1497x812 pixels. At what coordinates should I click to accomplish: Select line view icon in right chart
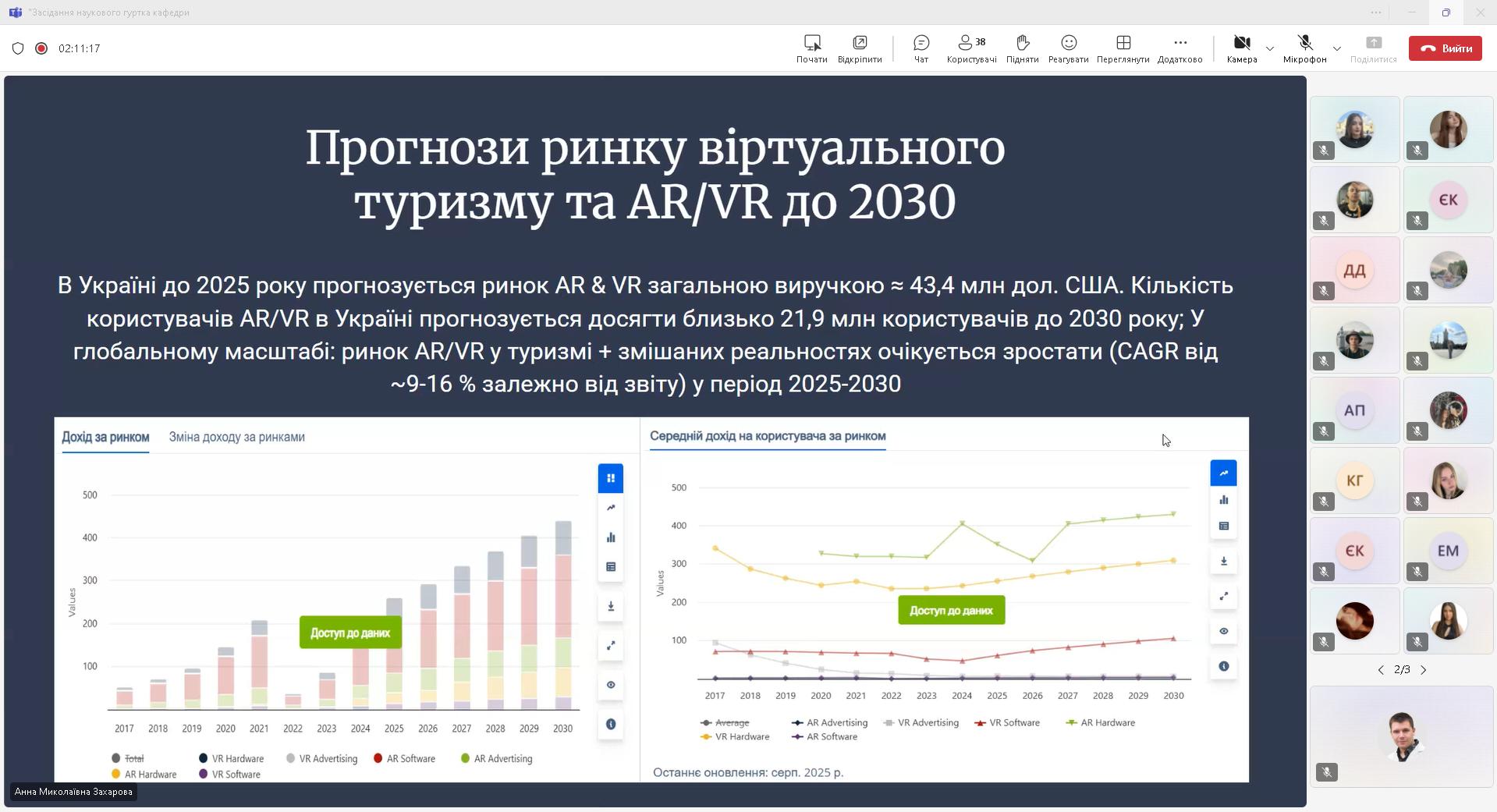[x=1223, y=473]
